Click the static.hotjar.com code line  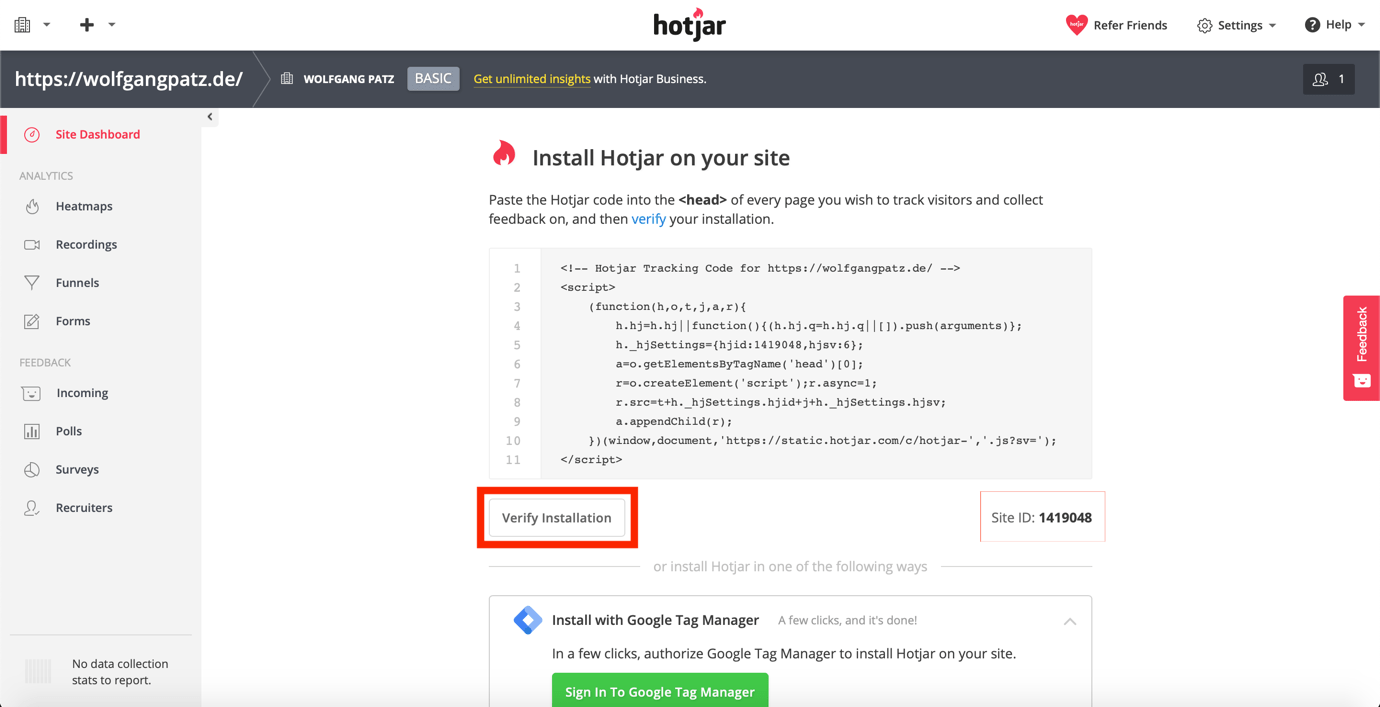click(822, 440)
